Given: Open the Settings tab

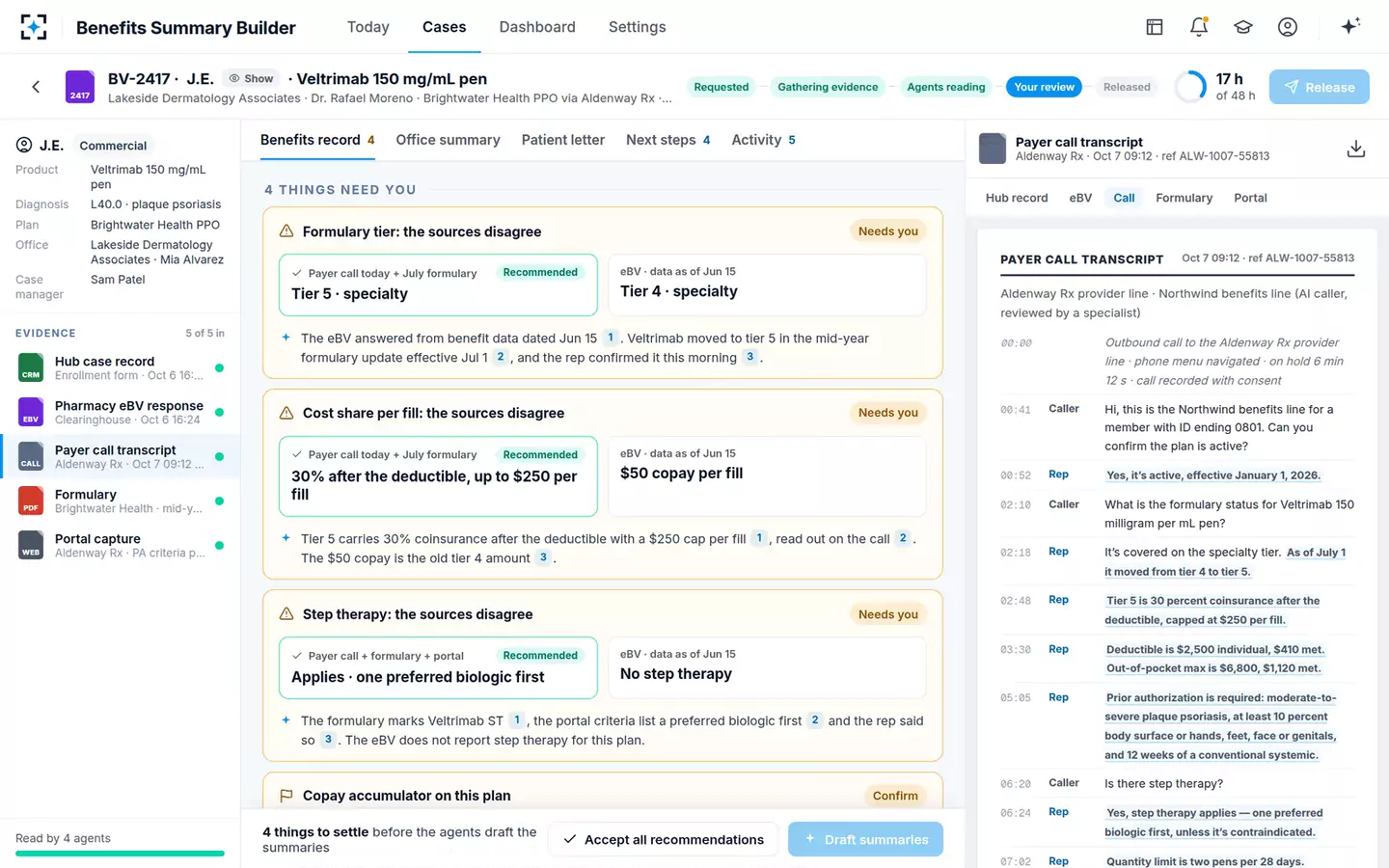Looking at the screenshot, I should coord(637,27).
